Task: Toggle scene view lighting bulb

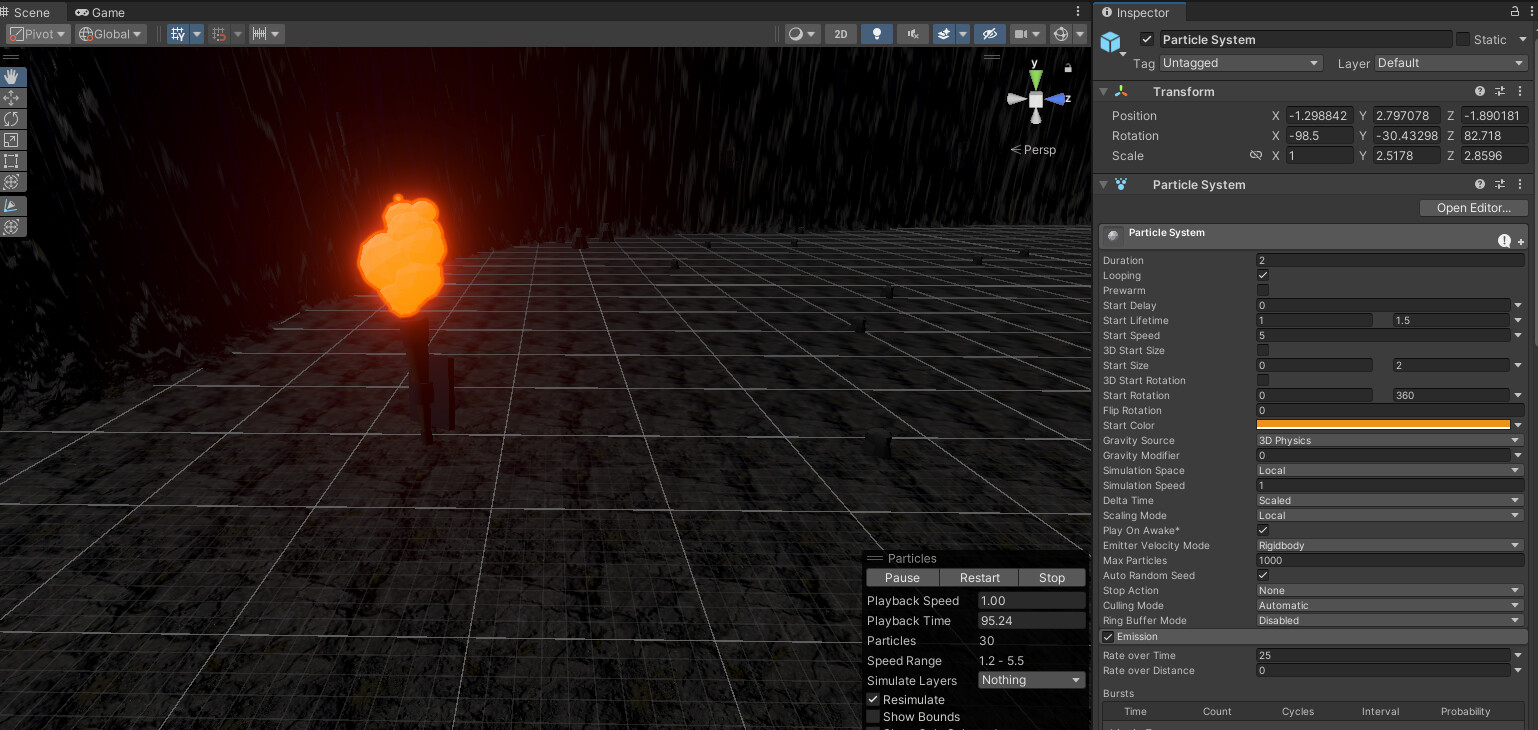Action: click(x=876, y=33)
